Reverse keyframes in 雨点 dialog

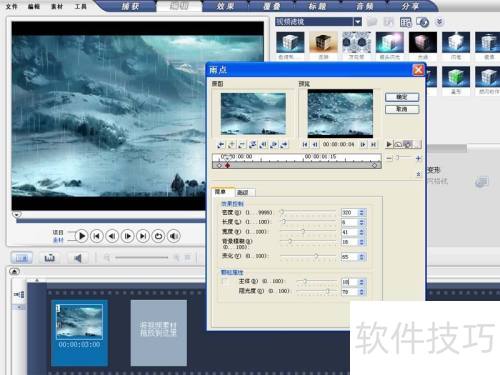(x=253, y=144)
